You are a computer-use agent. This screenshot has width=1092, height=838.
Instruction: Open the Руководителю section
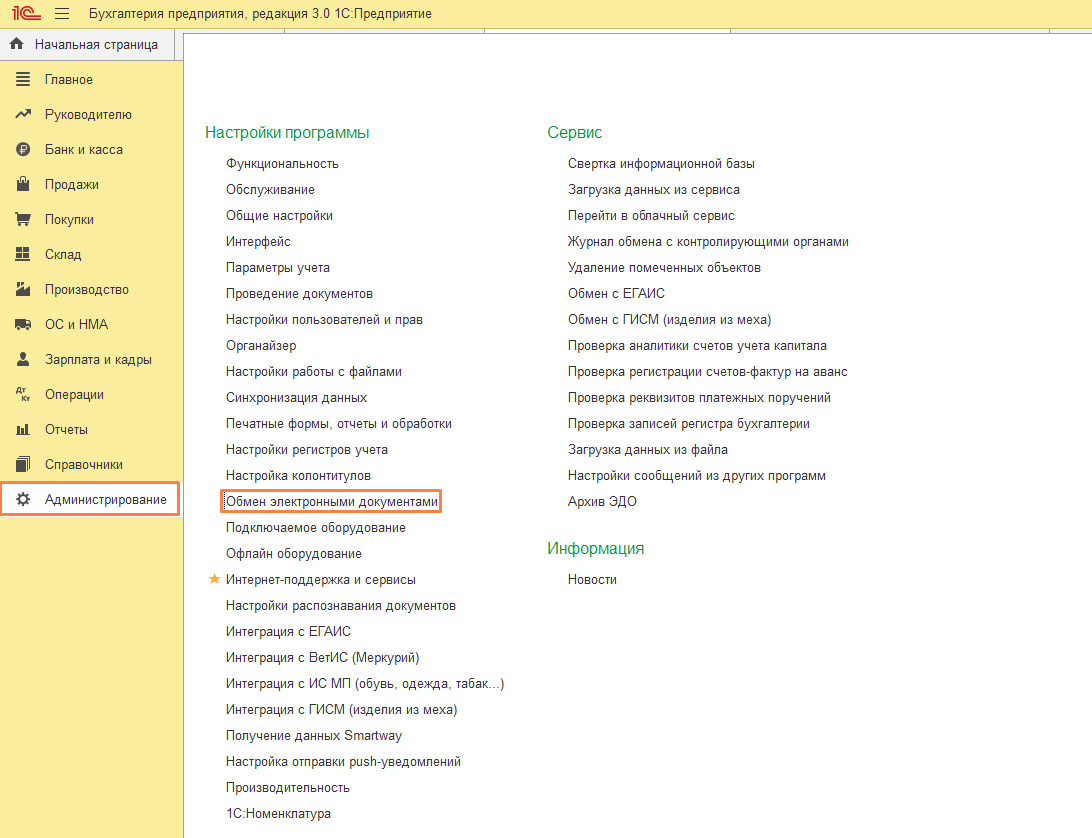[88, 114]
